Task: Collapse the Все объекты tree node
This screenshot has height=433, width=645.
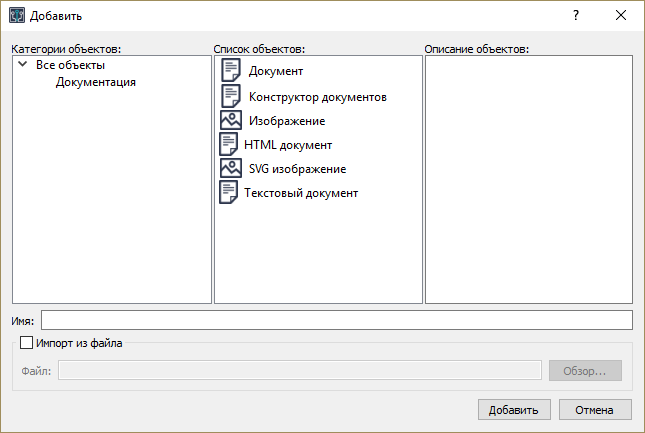Action: point(23,64)
